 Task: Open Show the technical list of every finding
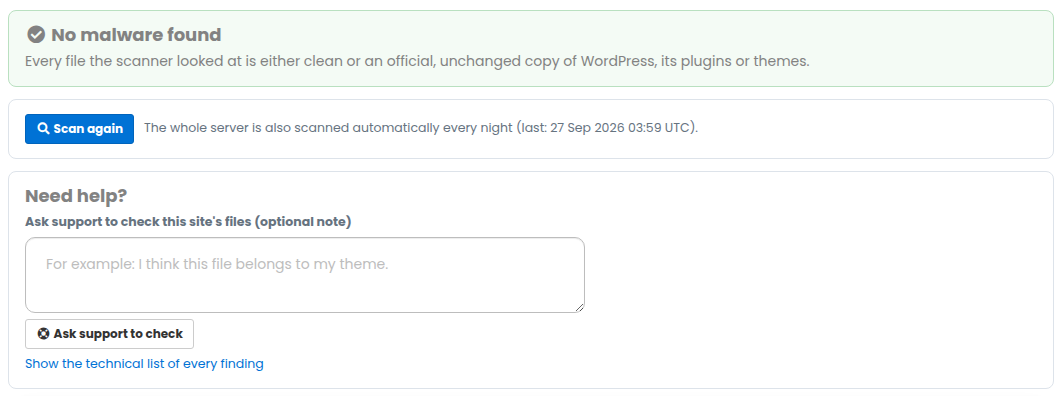point(144,364)
